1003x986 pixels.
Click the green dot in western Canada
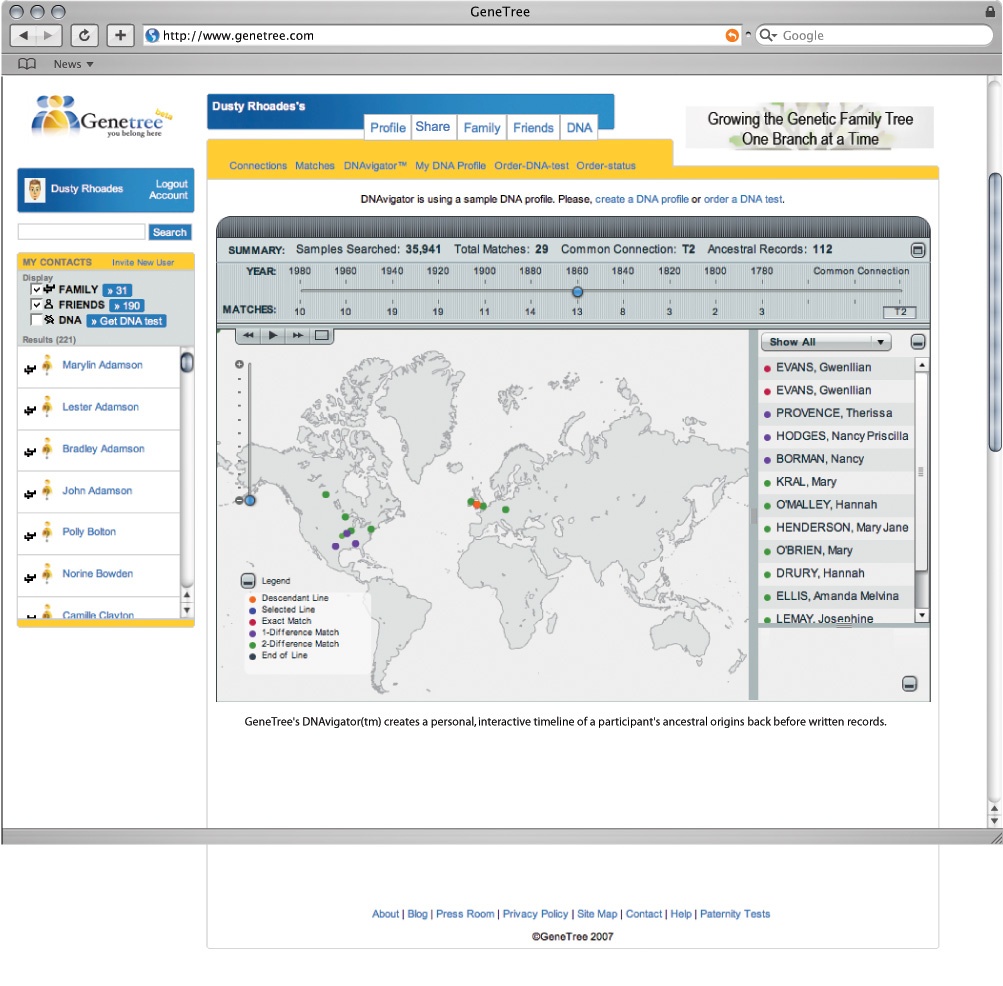[x=326, y=495]
